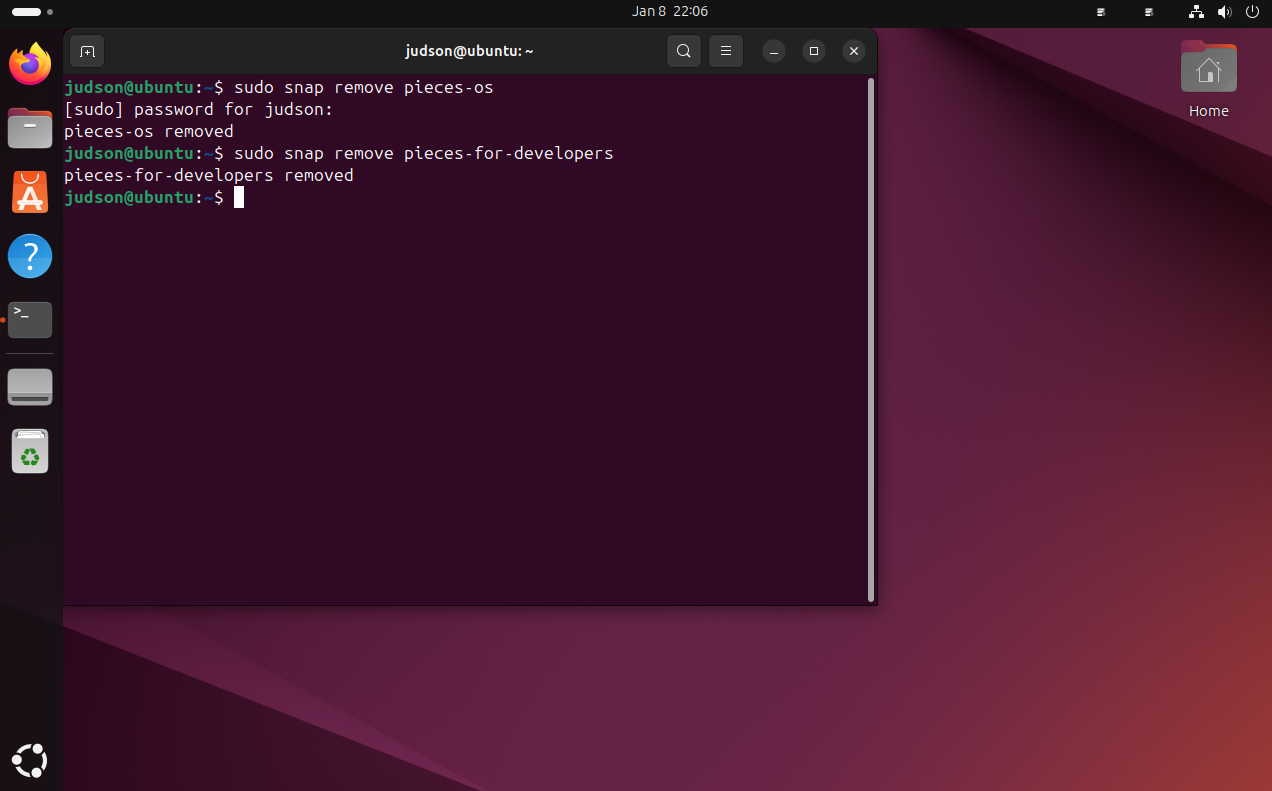The height and width of the screenshot is (791, 1272).
Task: Open the Trash from the dock
Action: pyautogui.click(x=30, y=451)
